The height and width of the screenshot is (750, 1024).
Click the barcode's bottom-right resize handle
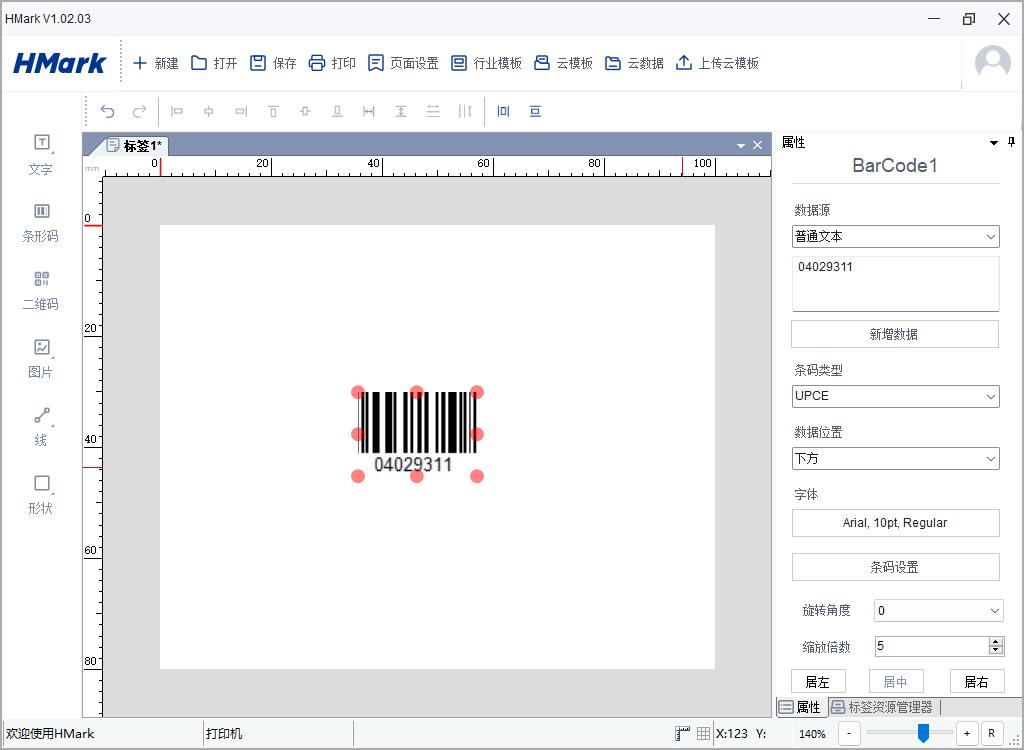click(477, 476)
